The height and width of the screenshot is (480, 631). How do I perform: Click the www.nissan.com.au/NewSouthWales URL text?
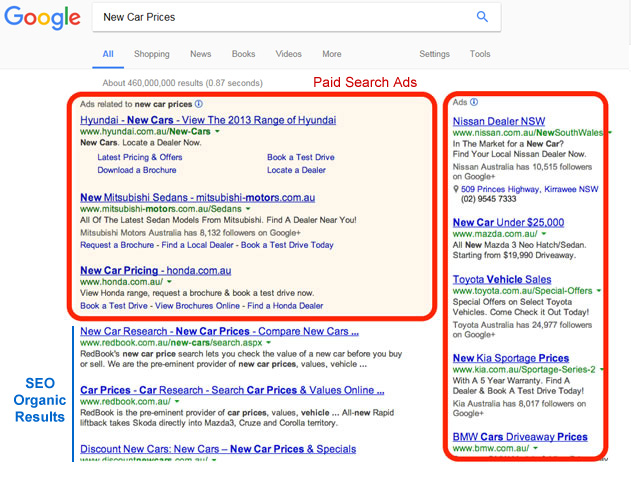point(528,132)
